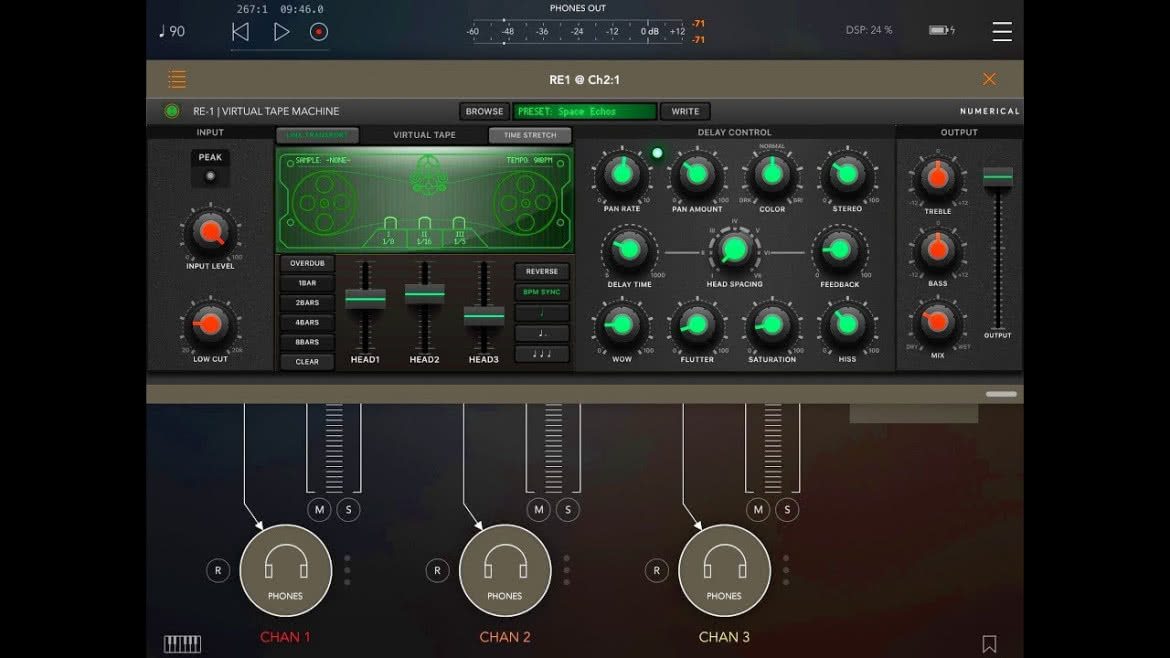Solo CHAN 2
Viewport: 1170px width, 658px height.
(568, 510)
